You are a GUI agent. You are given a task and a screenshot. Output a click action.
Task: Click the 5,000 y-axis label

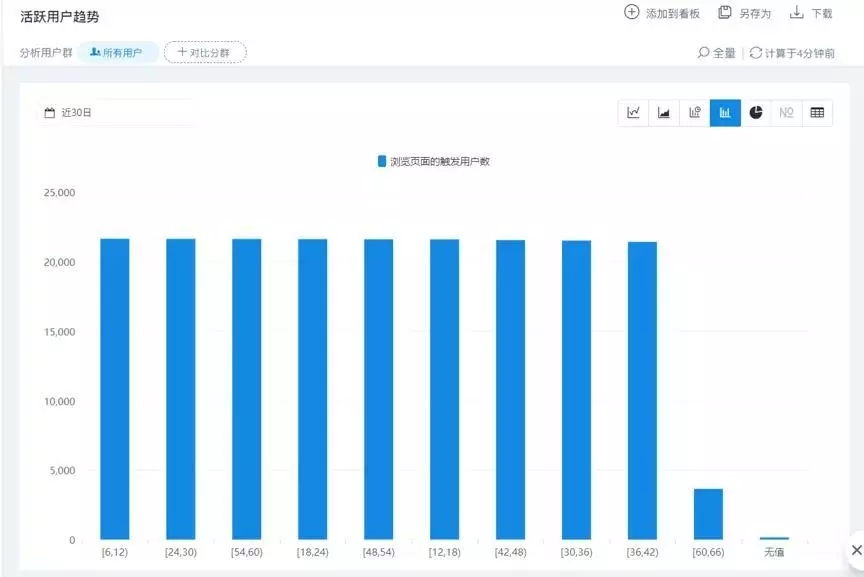(62, 471)
